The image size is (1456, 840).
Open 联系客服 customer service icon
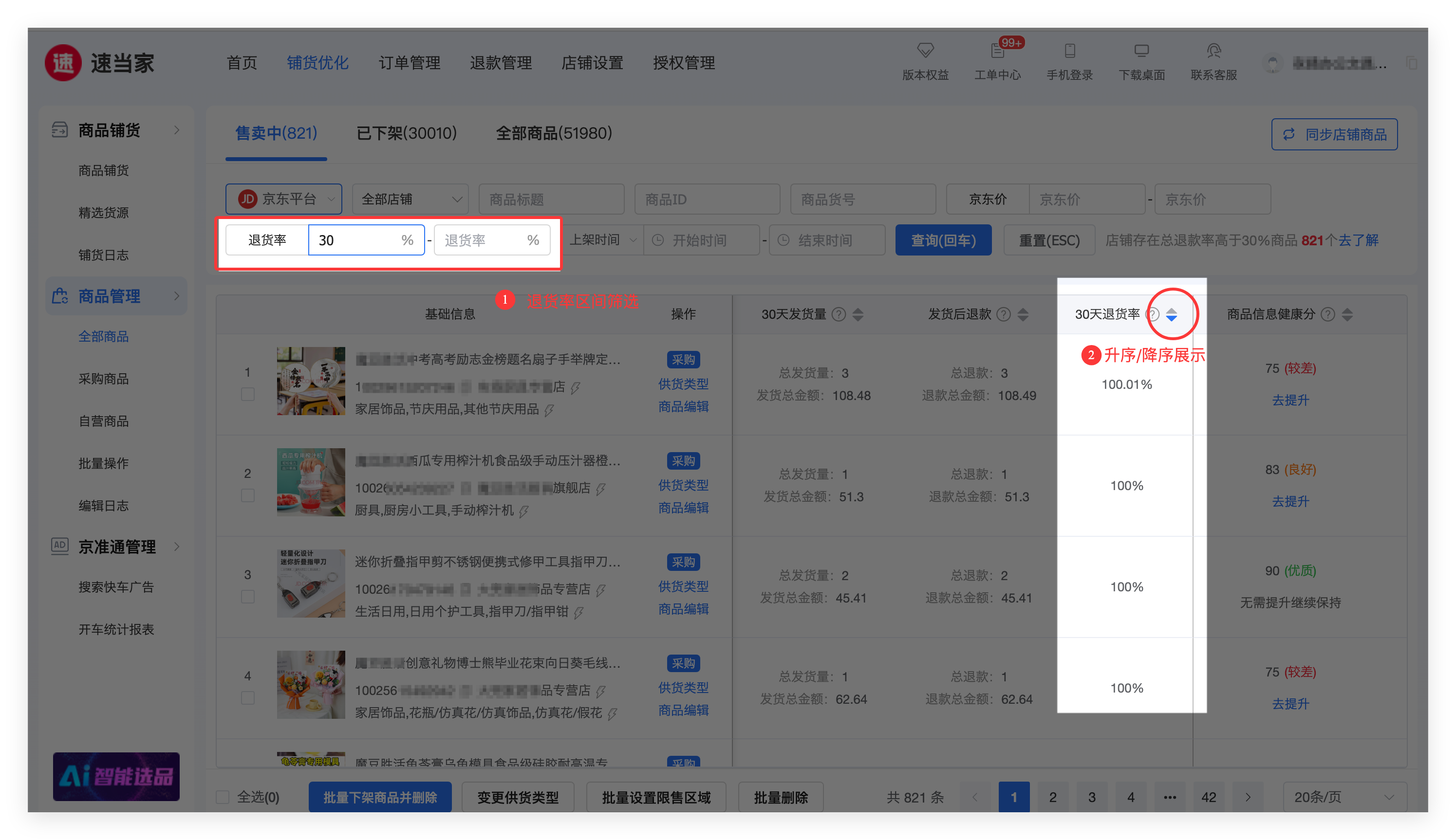tap(1213, 51)
